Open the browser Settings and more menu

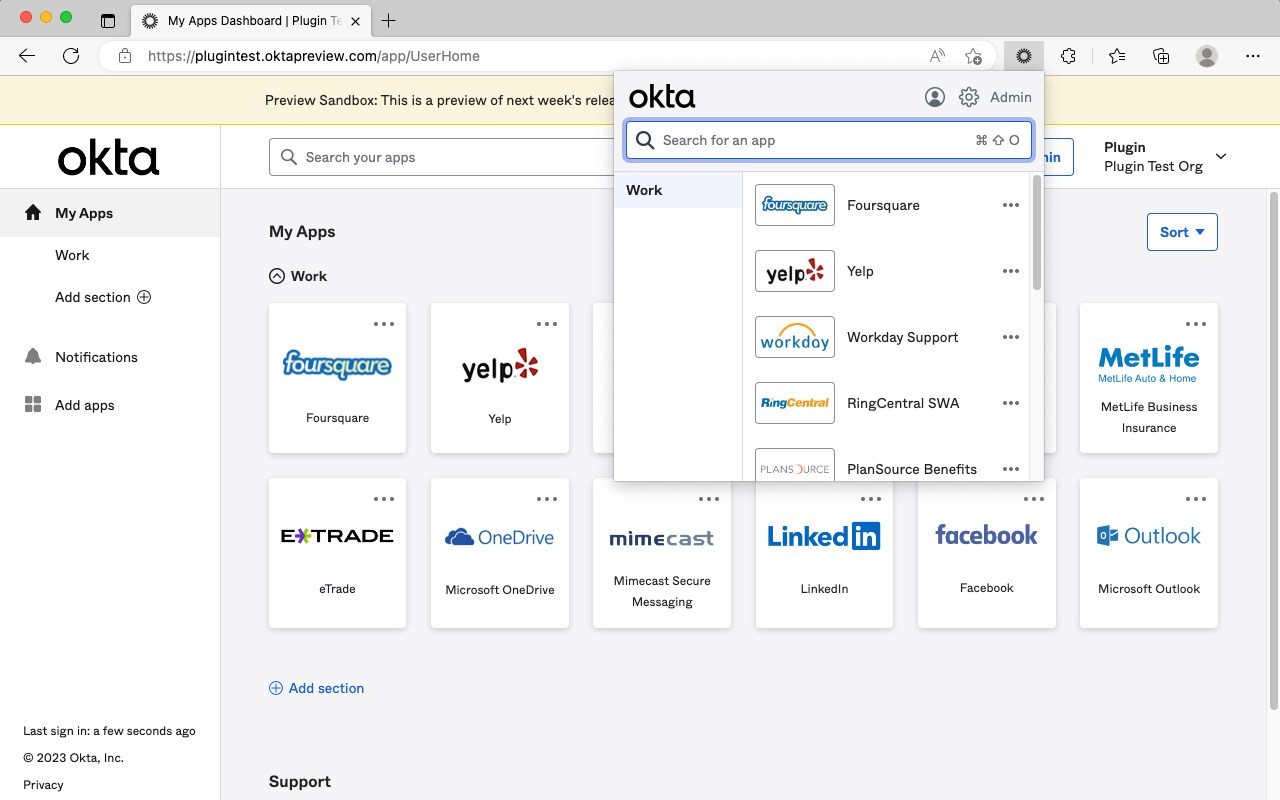pyautogui.click(x=1253, y=56)
